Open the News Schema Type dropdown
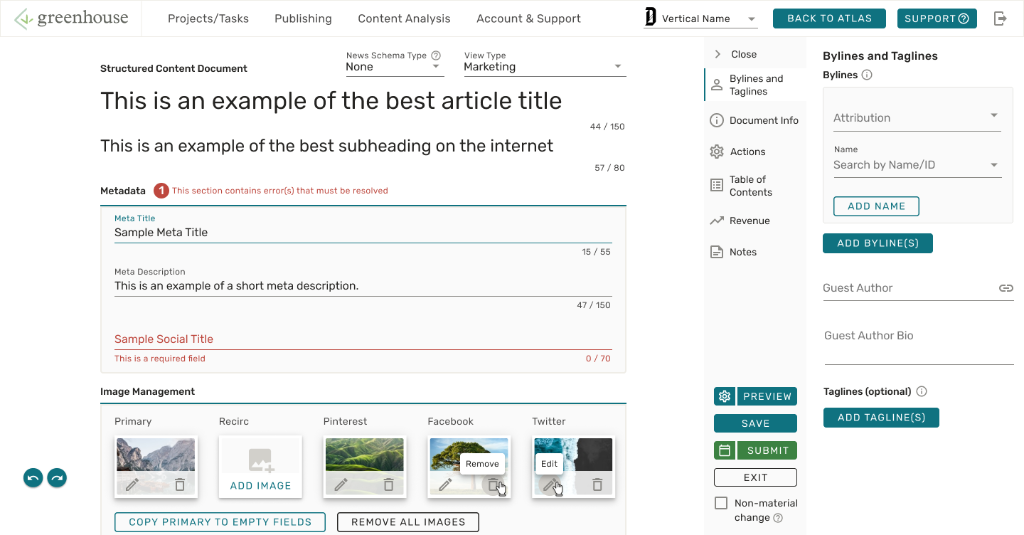Image resolution: width=1024 pixels, height=535 pixels. pos(394,67)
